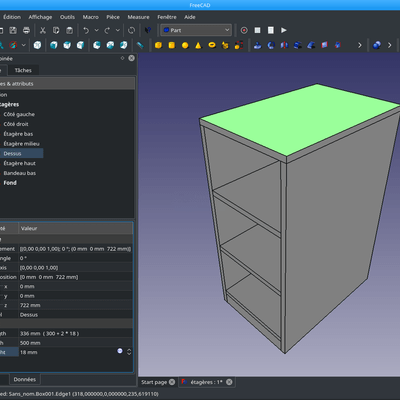Image resolution: width=400 pixels, height=400 pixels.
Task: Open the Aide menu
Action: (190, 17)
